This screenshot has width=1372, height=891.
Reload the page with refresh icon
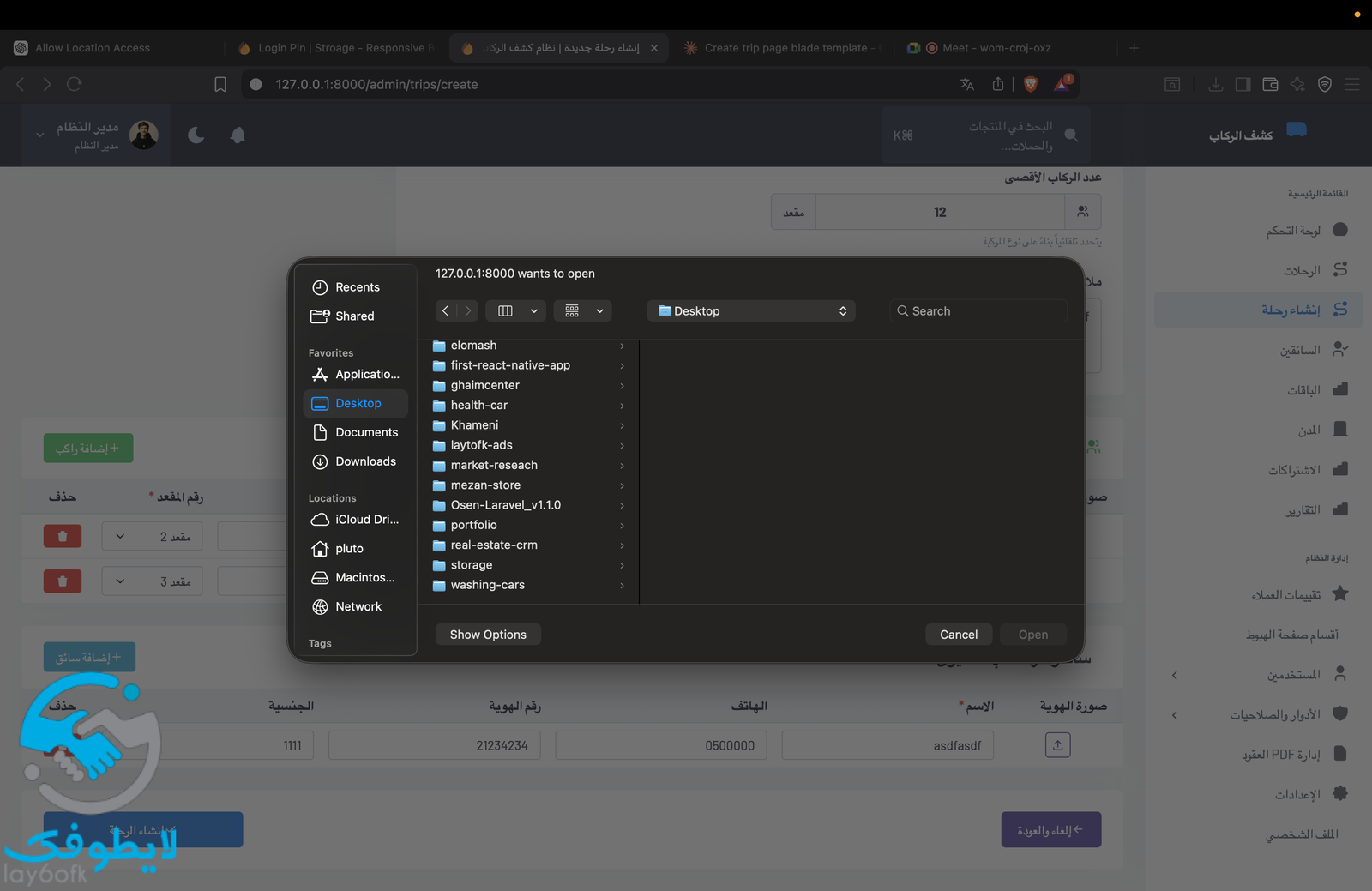pos(75,84)
